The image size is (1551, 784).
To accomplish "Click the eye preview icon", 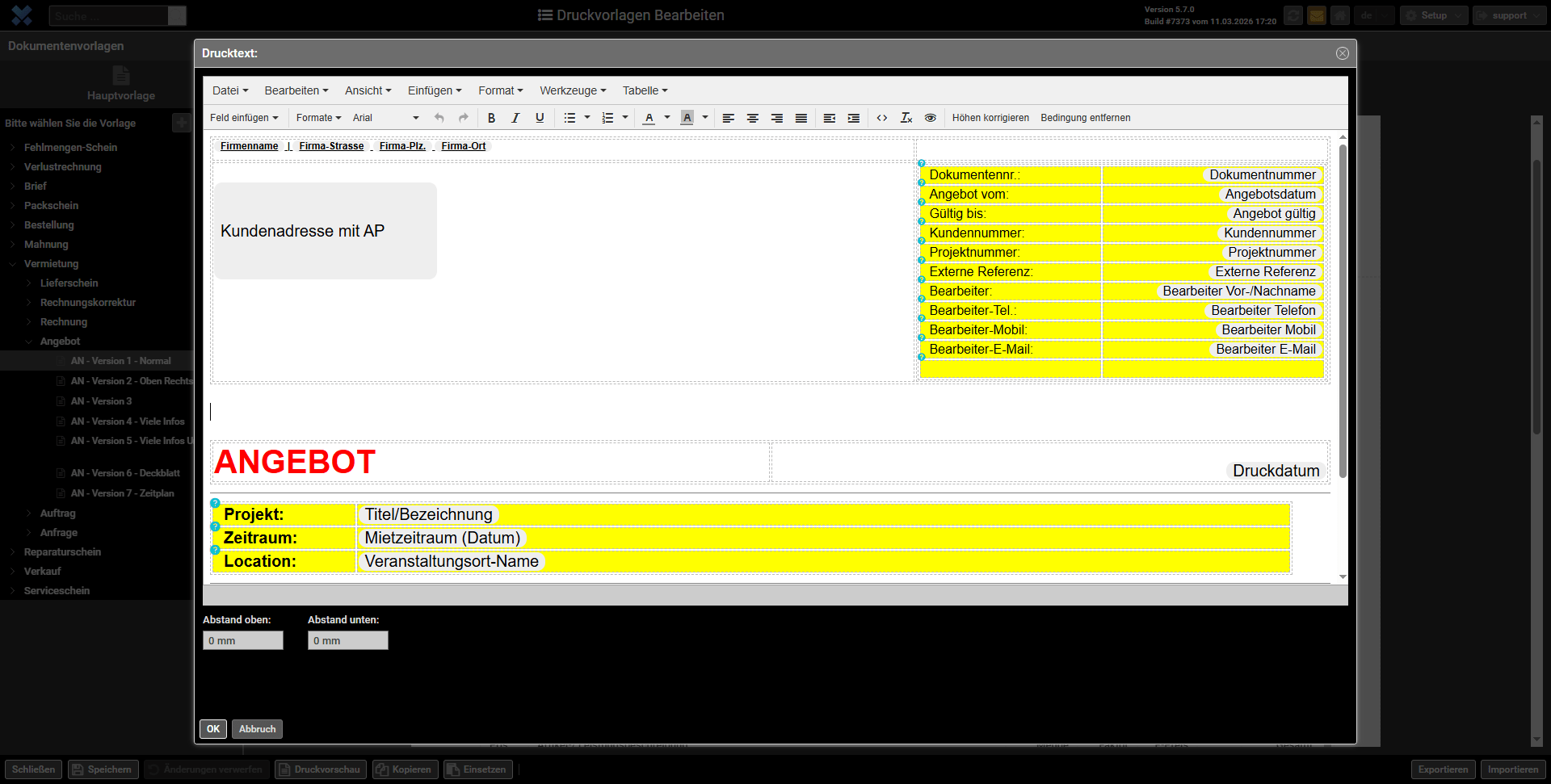I will pyautogui.click(x=931, y=118).
